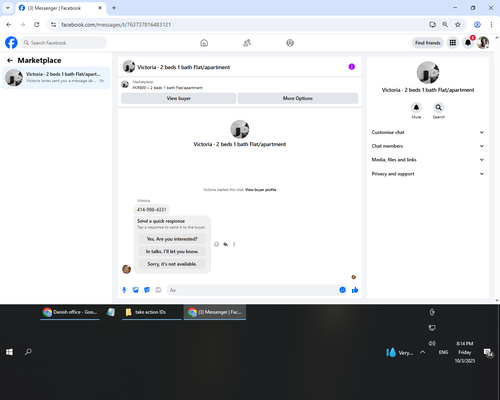500x400 pixels.
Task: Select the Messenger | Facebook browser tab
Action: point(60,8)
